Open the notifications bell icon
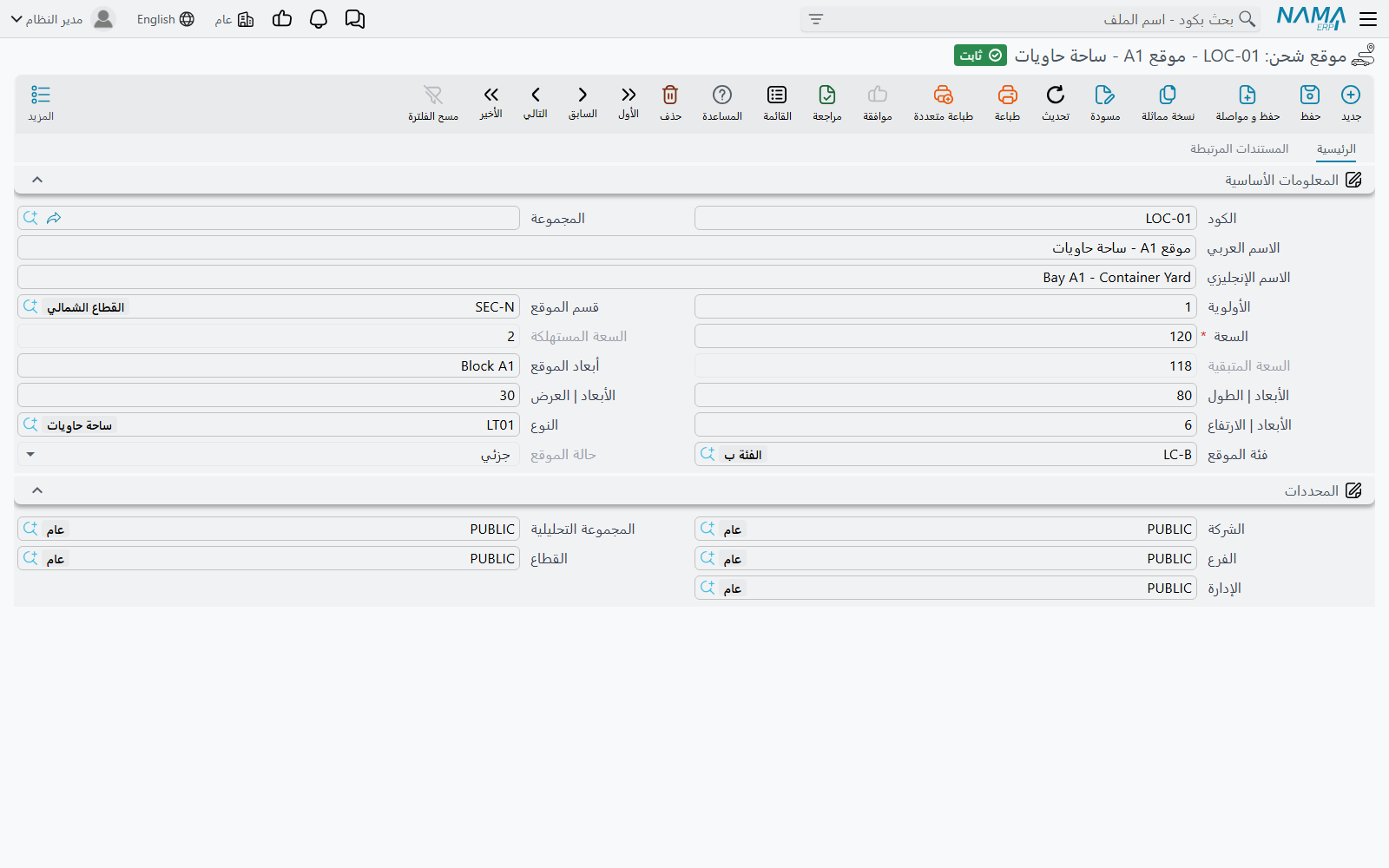 coord(319,19)
